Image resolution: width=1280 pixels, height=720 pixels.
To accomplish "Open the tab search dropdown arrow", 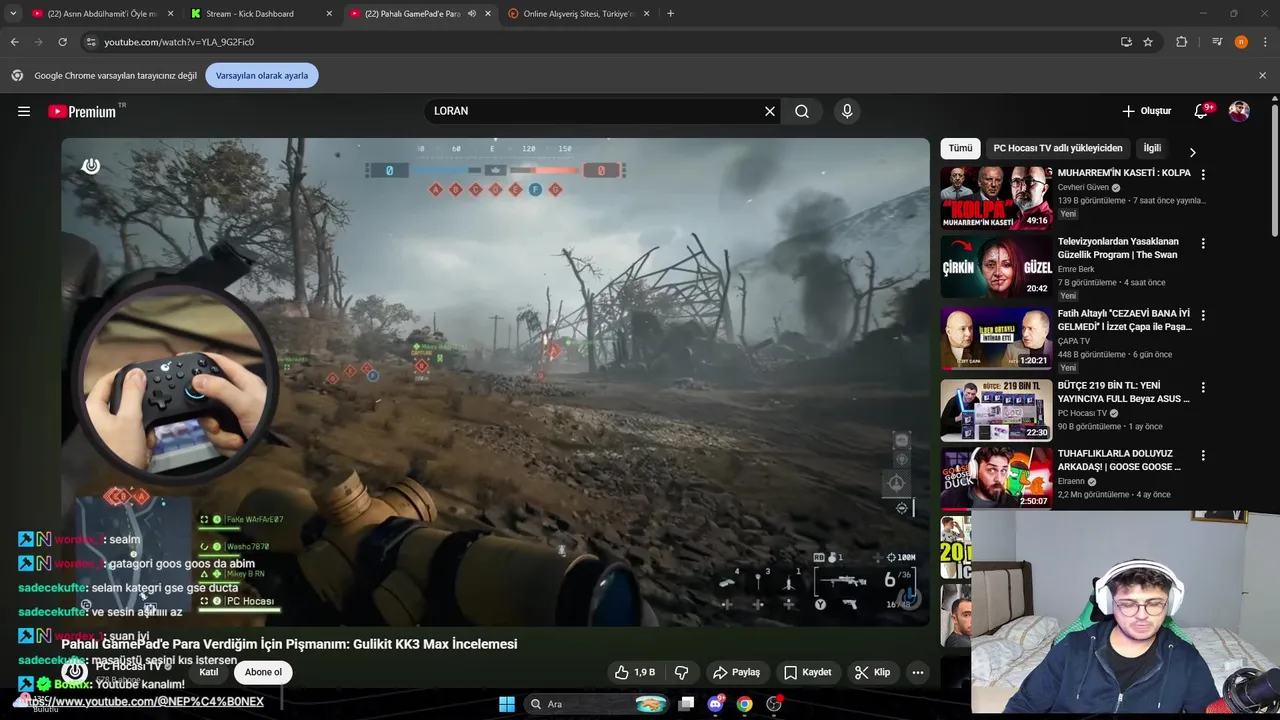I will click(x=13, y=14).
